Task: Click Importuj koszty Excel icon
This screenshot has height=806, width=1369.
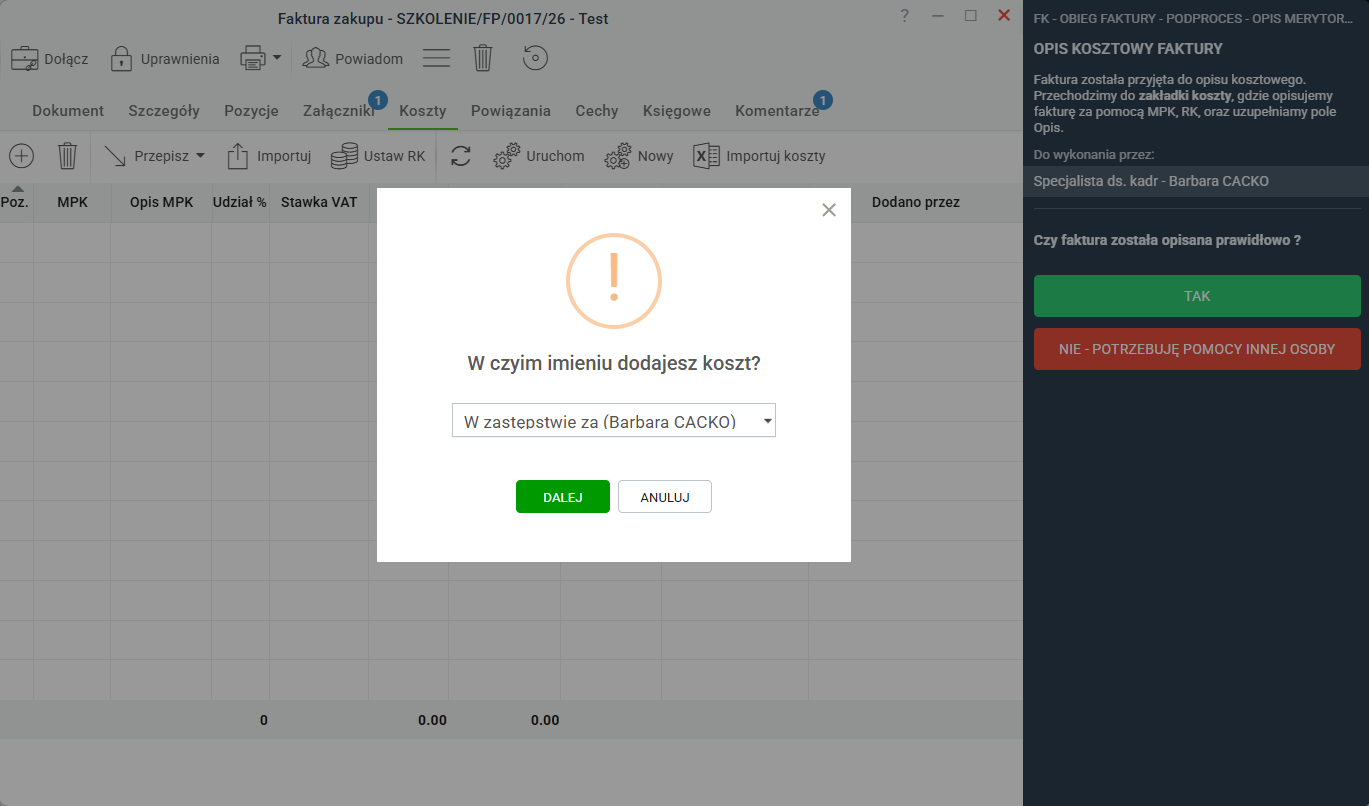Action: click(707, 156)
